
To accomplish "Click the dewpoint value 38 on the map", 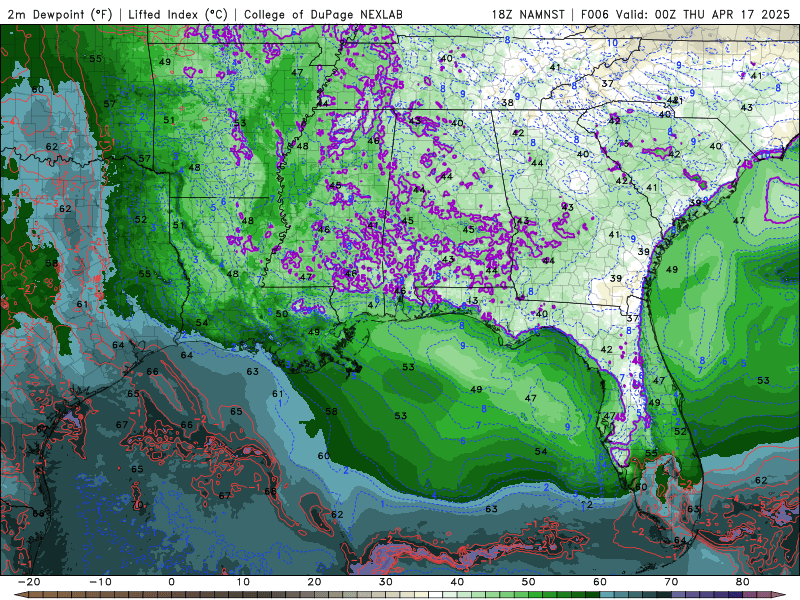I will pos(507,103).
